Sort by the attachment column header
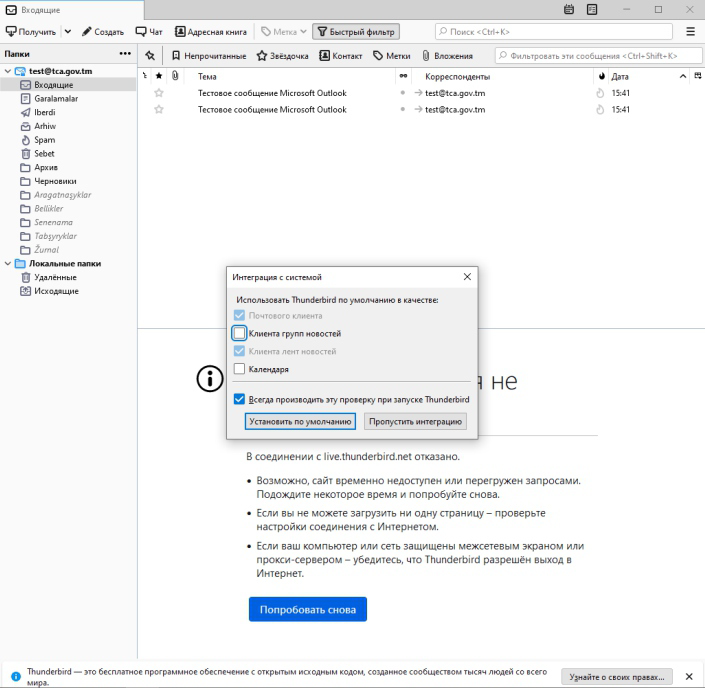 click(x=175, y=76)
